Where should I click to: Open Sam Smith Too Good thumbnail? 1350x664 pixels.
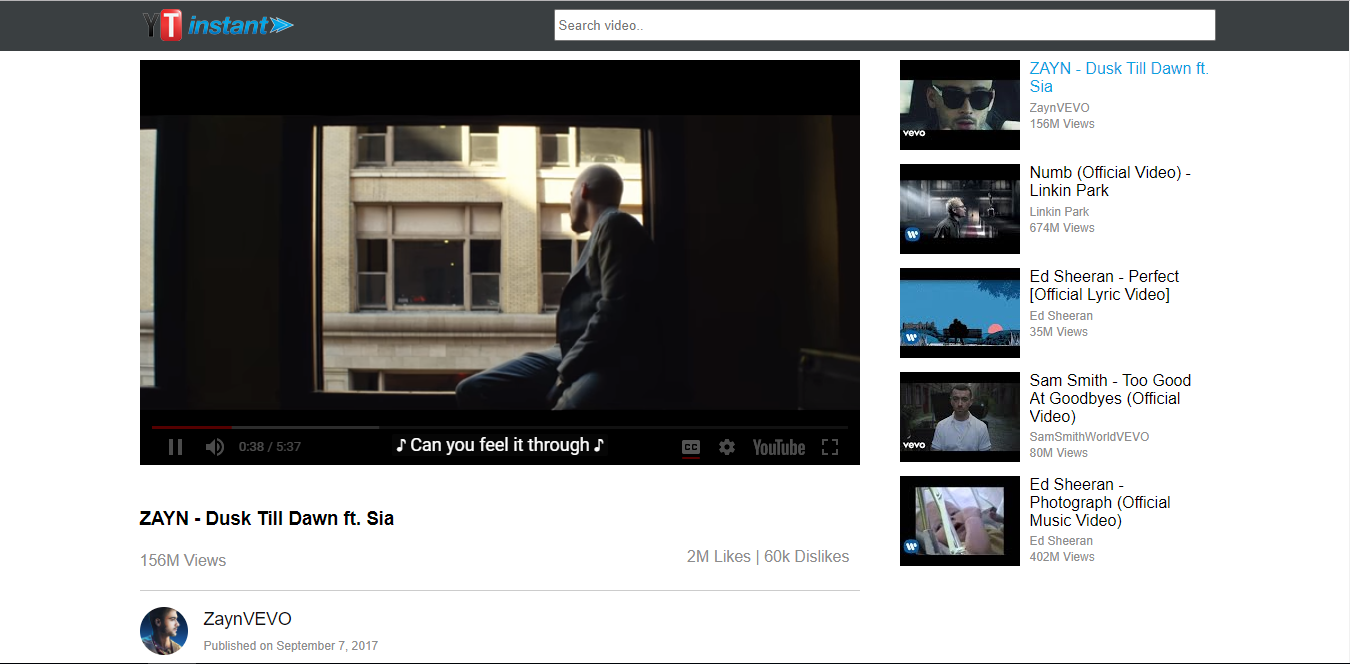(x=960, y=417)
